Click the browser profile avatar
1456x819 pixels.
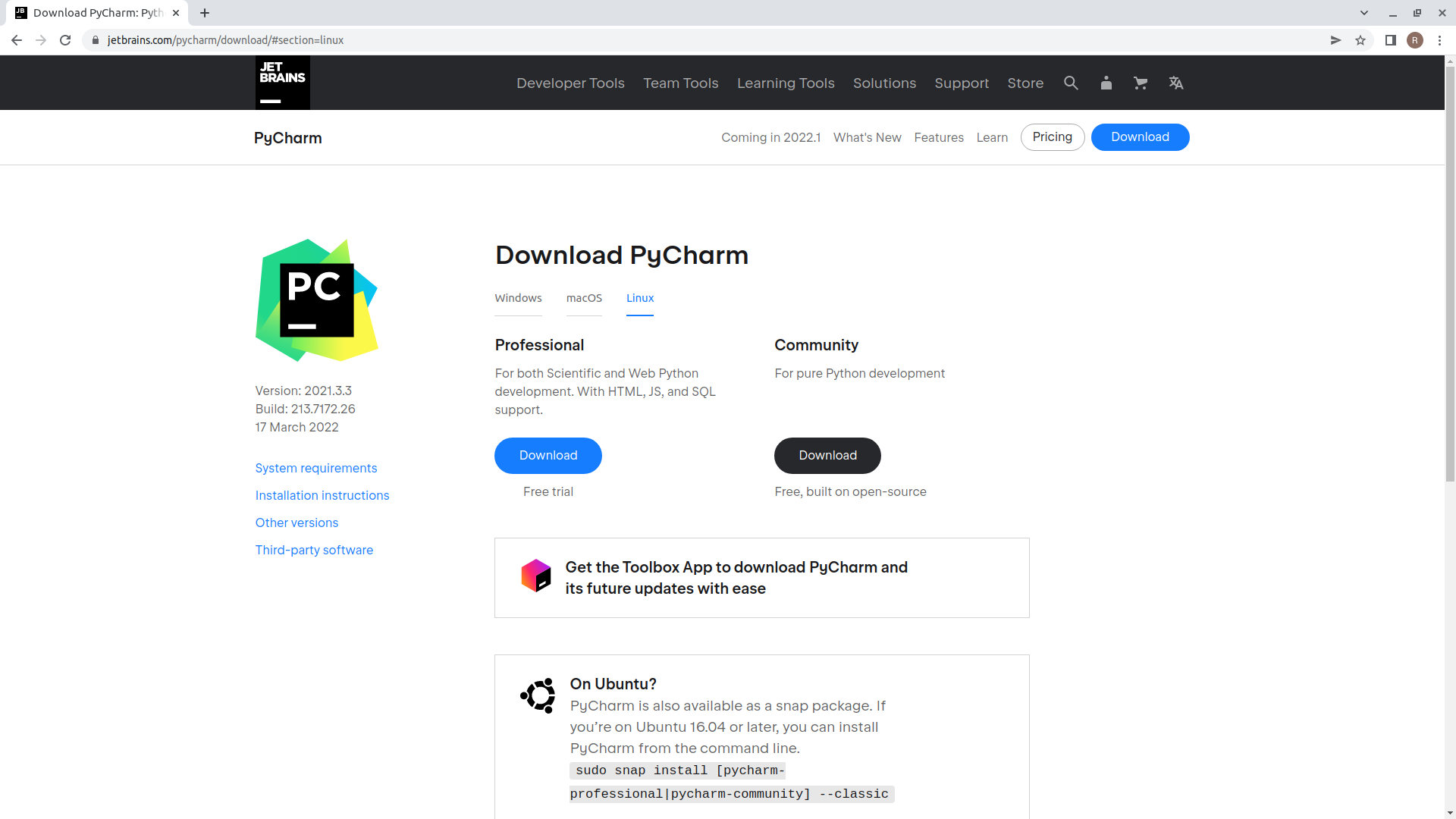point(1415,40)
